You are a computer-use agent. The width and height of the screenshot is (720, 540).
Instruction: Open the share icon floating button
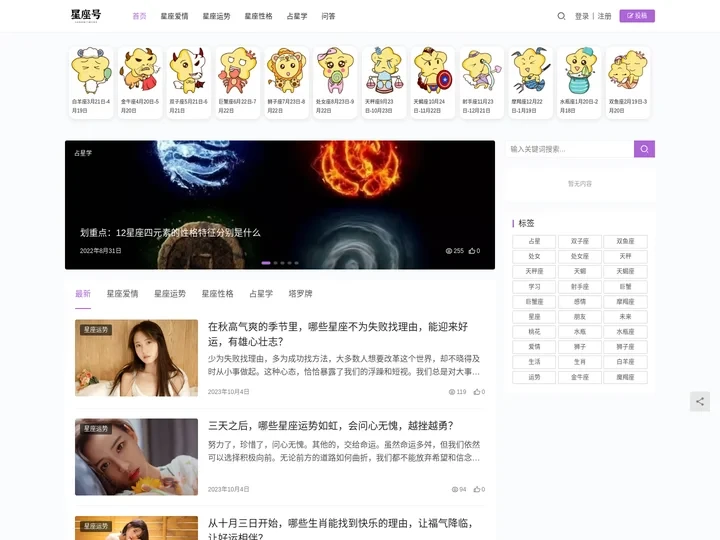coord(700,401)
